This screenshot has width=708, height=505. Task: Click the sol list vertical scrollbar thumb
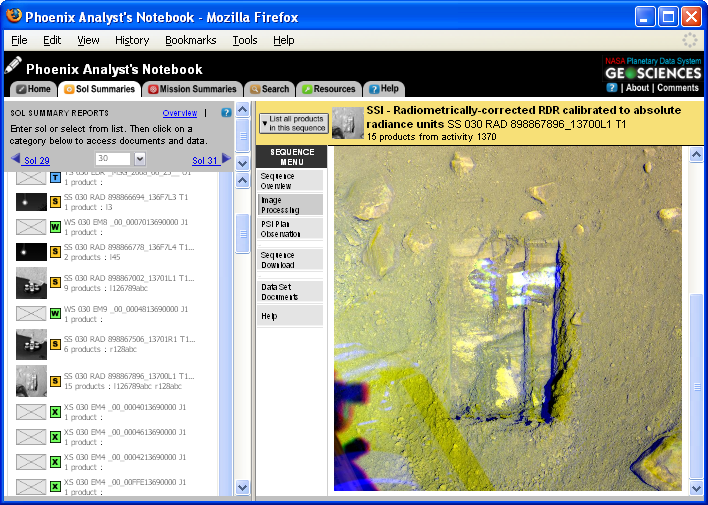(242, 232)
